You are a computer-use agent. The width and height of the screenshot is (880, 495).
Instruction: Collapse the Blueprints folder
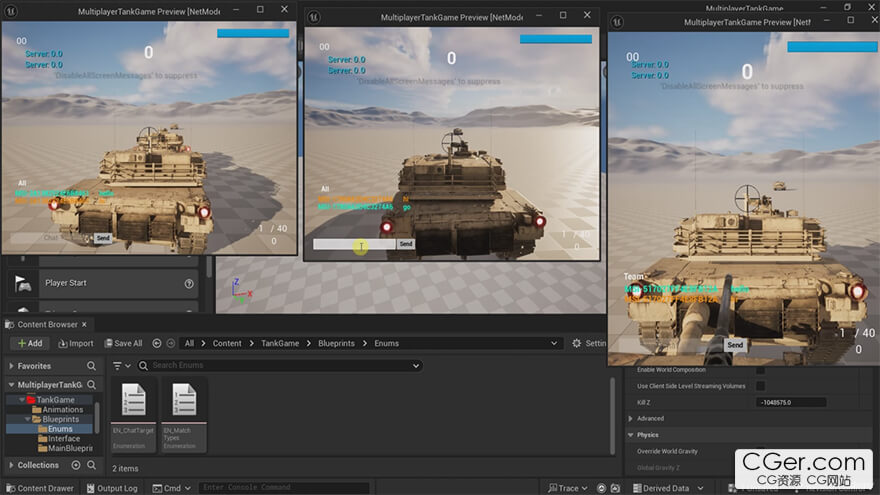tap(28, 419)
